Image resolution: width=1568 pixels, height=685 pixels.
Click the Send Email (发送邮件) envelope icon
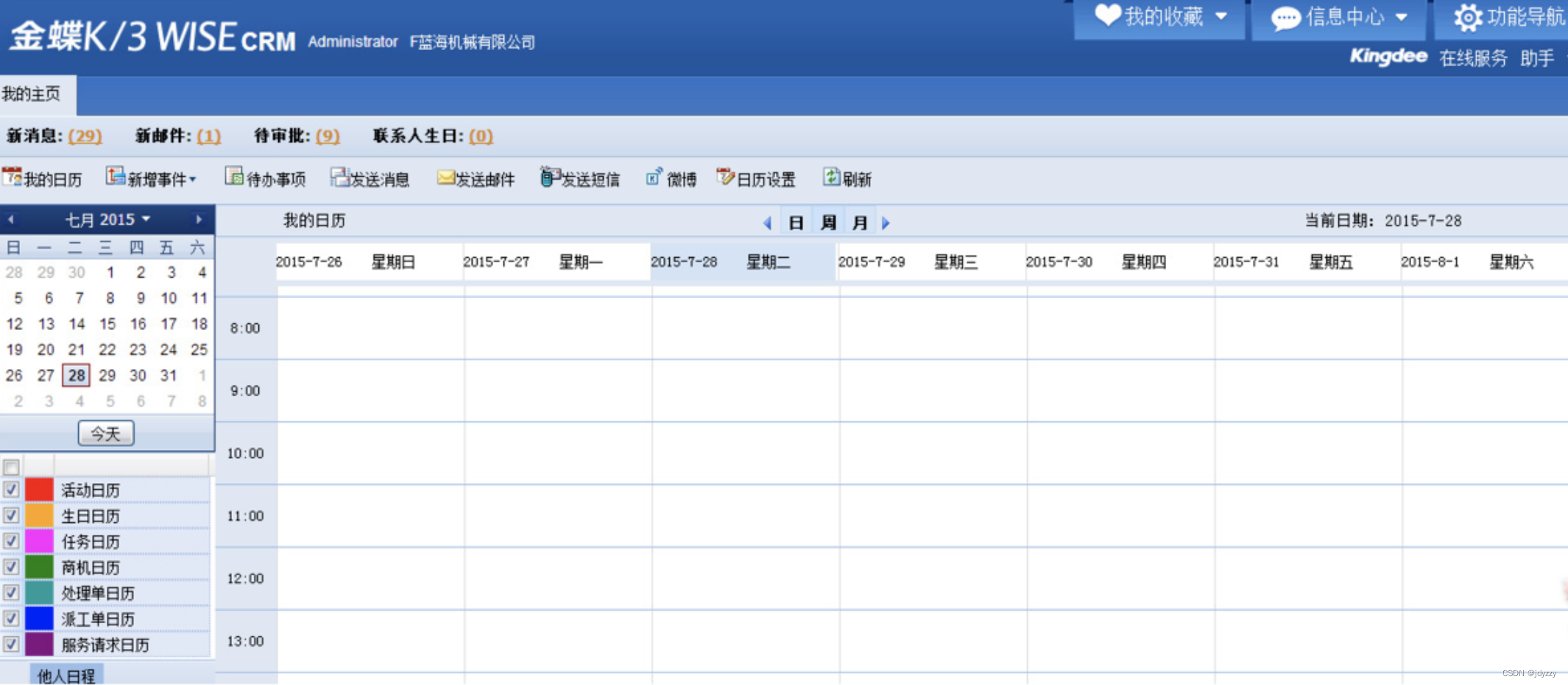point(446,177)
